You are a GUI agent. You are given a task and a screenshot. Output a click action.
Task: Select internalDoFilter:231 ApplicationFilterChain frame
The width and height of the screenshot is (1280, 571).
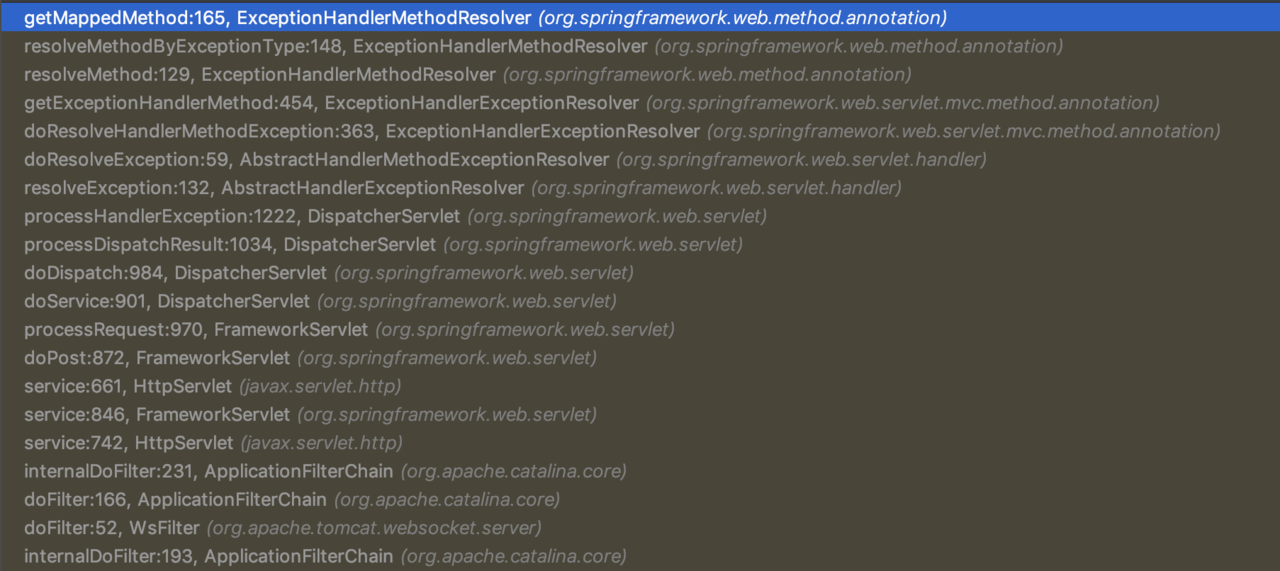click(x=640, y=471)
